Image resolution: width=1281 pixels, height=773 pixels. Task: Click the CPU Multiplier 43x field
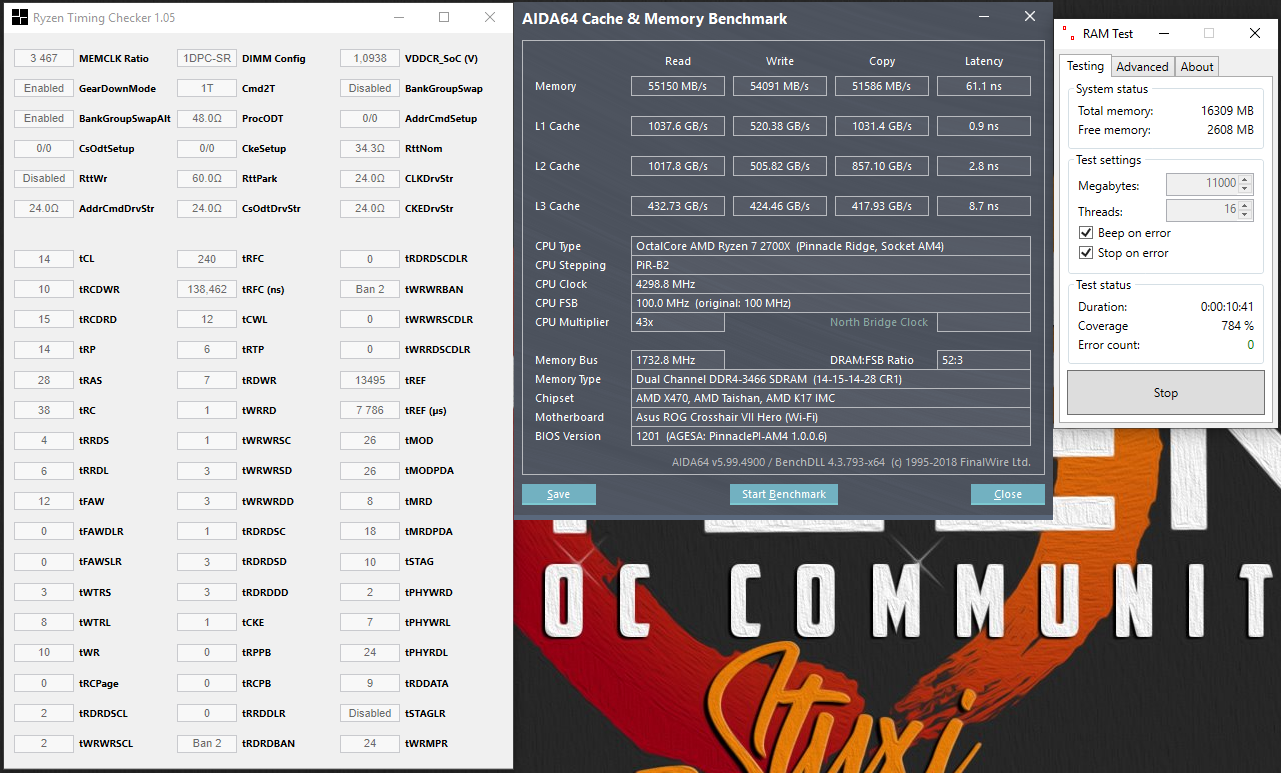(678, 322)
